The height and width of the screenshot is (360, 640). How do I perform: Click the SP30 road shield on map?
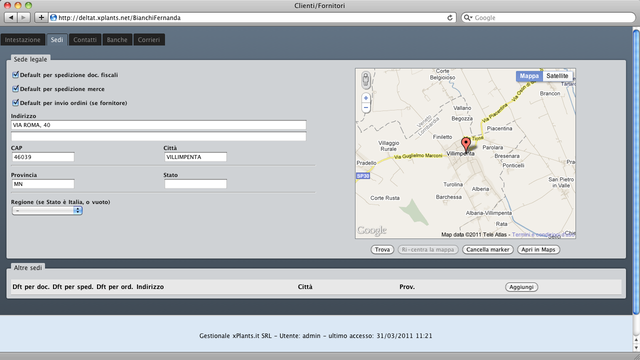point(362,176)
